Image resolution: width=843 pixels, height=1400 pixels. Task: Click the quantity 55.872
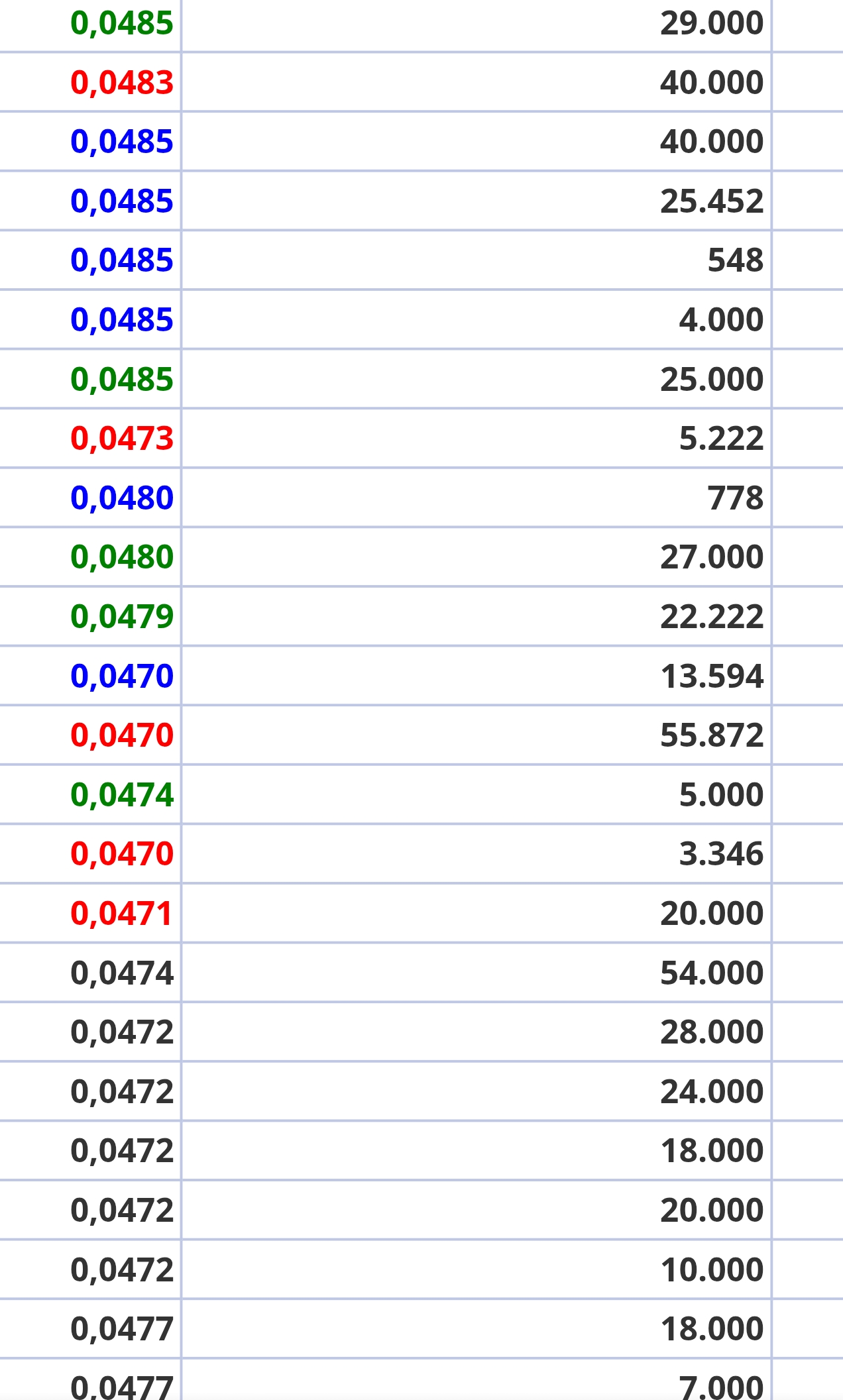tap(712, 735)
